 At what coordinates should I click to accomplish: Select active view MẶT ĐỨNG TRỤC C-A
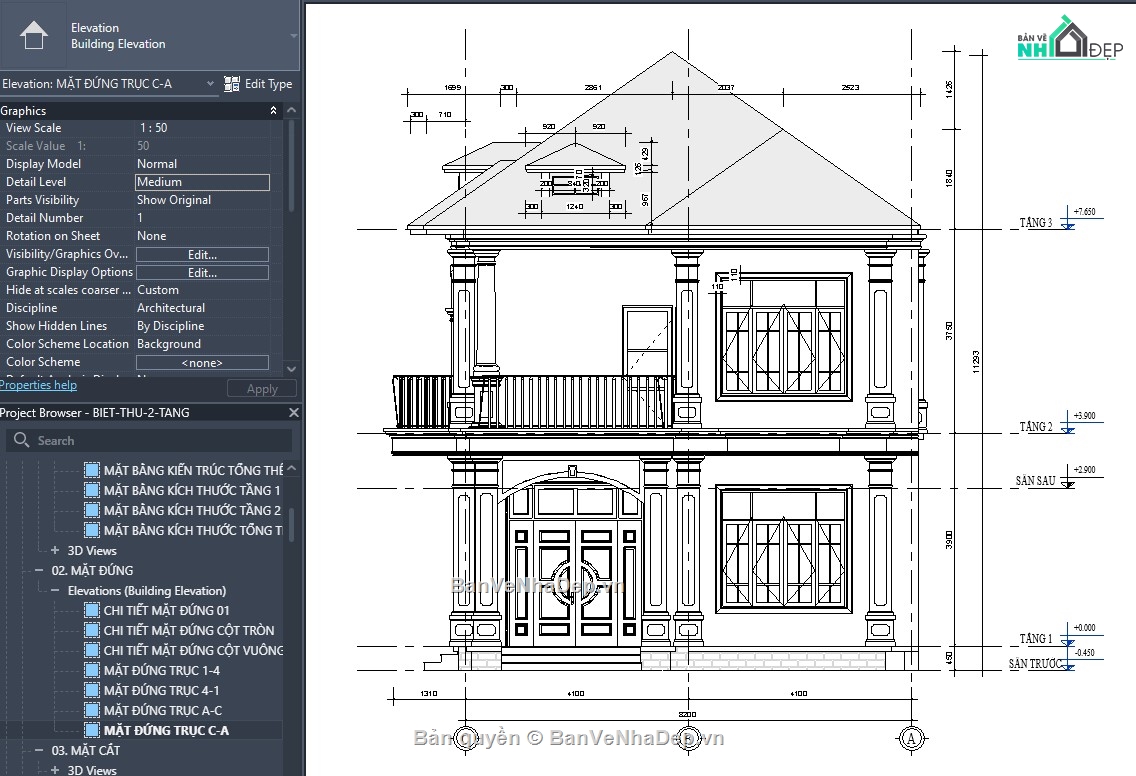[166, 730]
